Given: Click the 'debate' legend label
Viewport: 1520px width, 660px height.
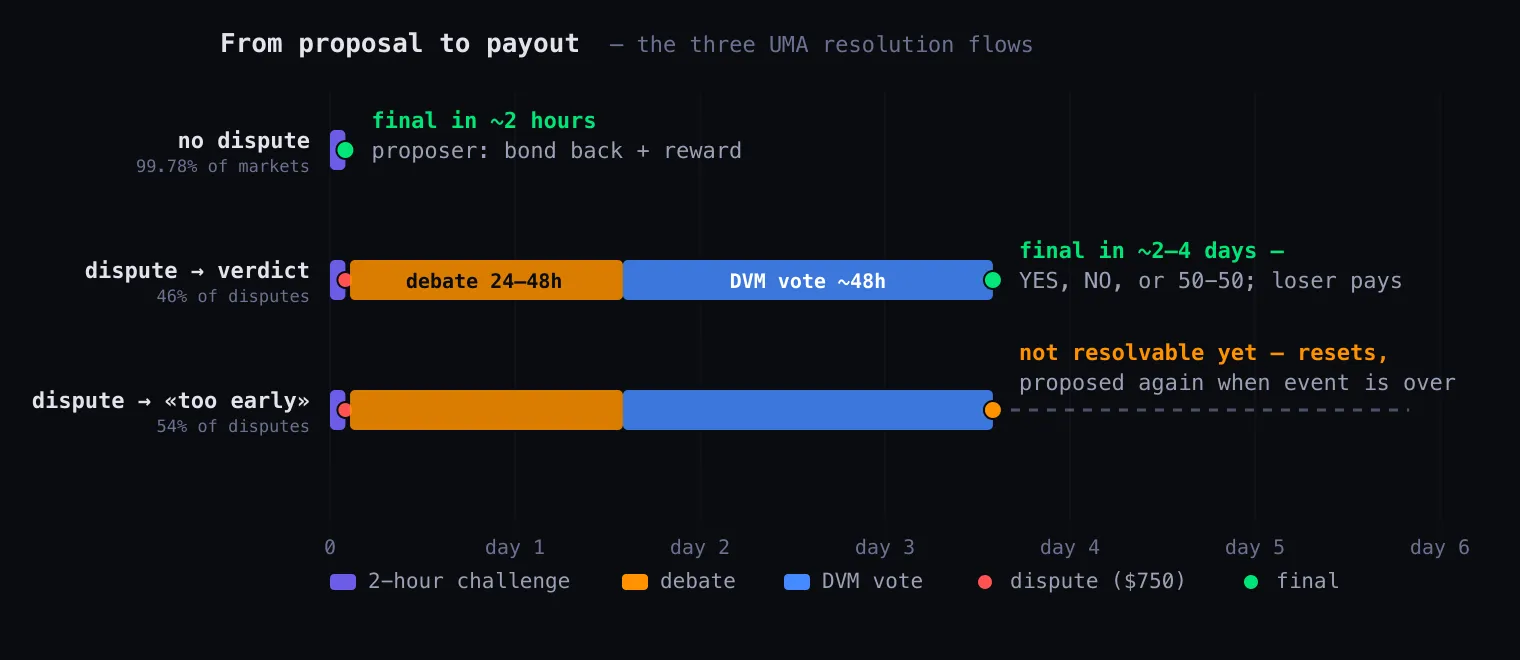Looking at the screenshot, I should pos(698,582).
